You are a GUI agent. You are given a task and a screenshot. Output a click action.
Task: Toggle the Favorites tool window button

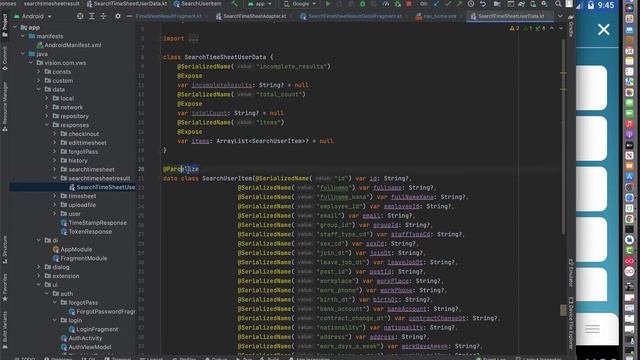pyautogui.click(x=4, y=288)
